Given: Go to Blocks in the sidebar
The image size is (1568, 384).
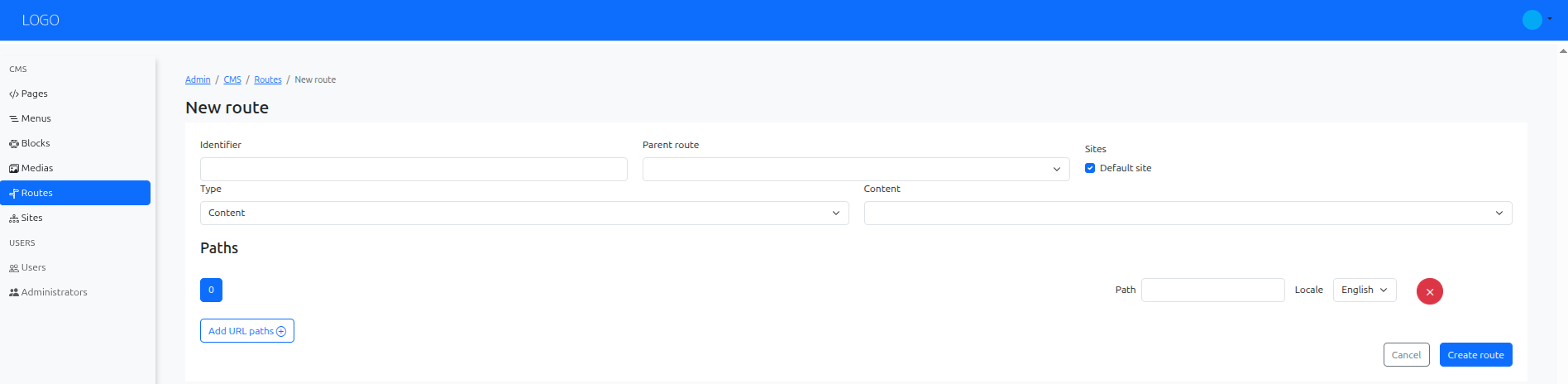Looking at the screenshot, I should coord(75,143).
